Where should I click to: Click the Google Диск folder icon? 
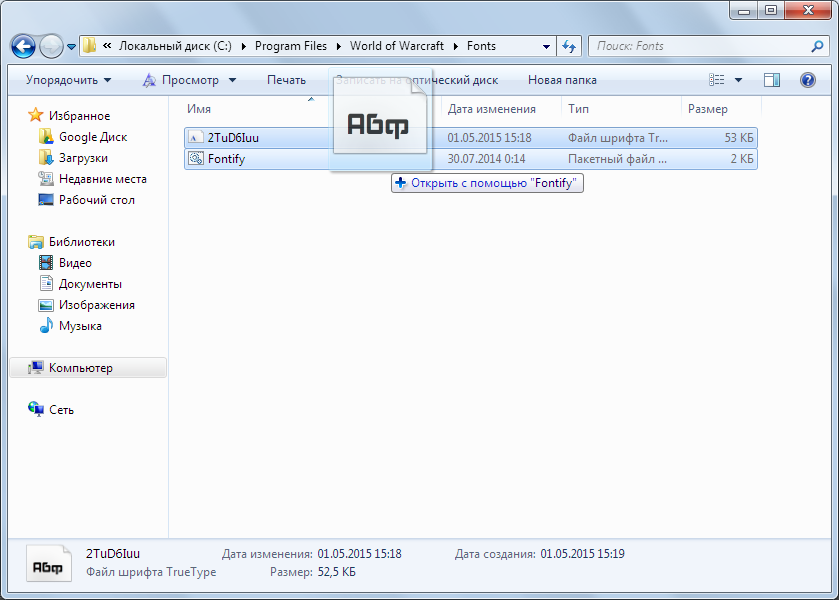pyautogui.click(x=46, y=136)
